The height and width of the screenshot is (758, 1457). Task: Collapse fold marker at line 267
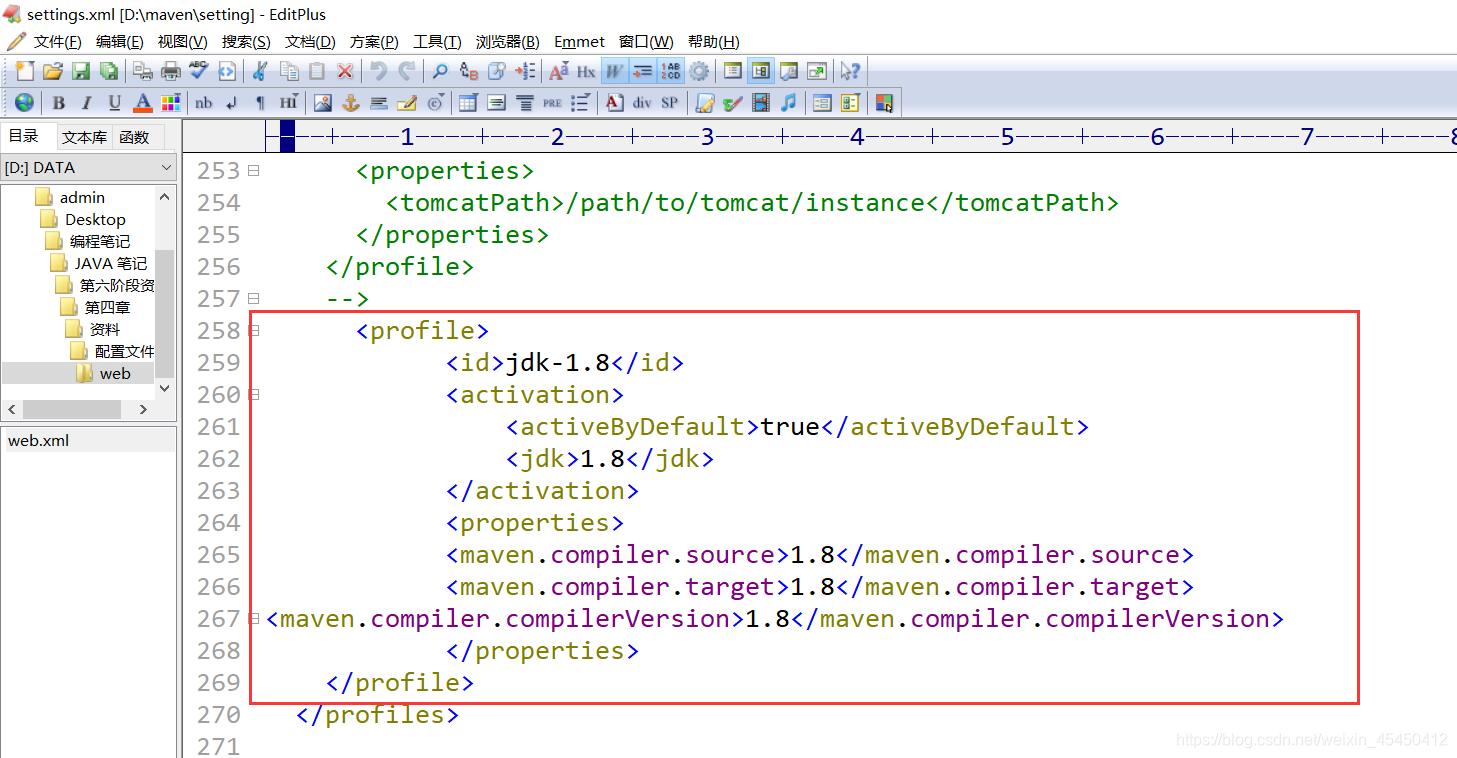coord(253,619)
